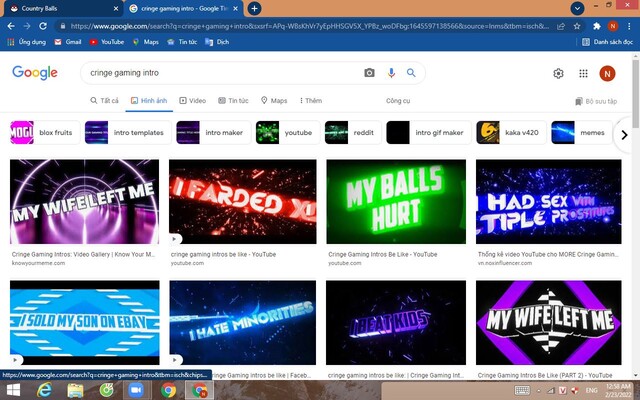The height and width of the screenshot is (400, 640).
Task: Open Công cụ search tools
Action: (398, 100)
